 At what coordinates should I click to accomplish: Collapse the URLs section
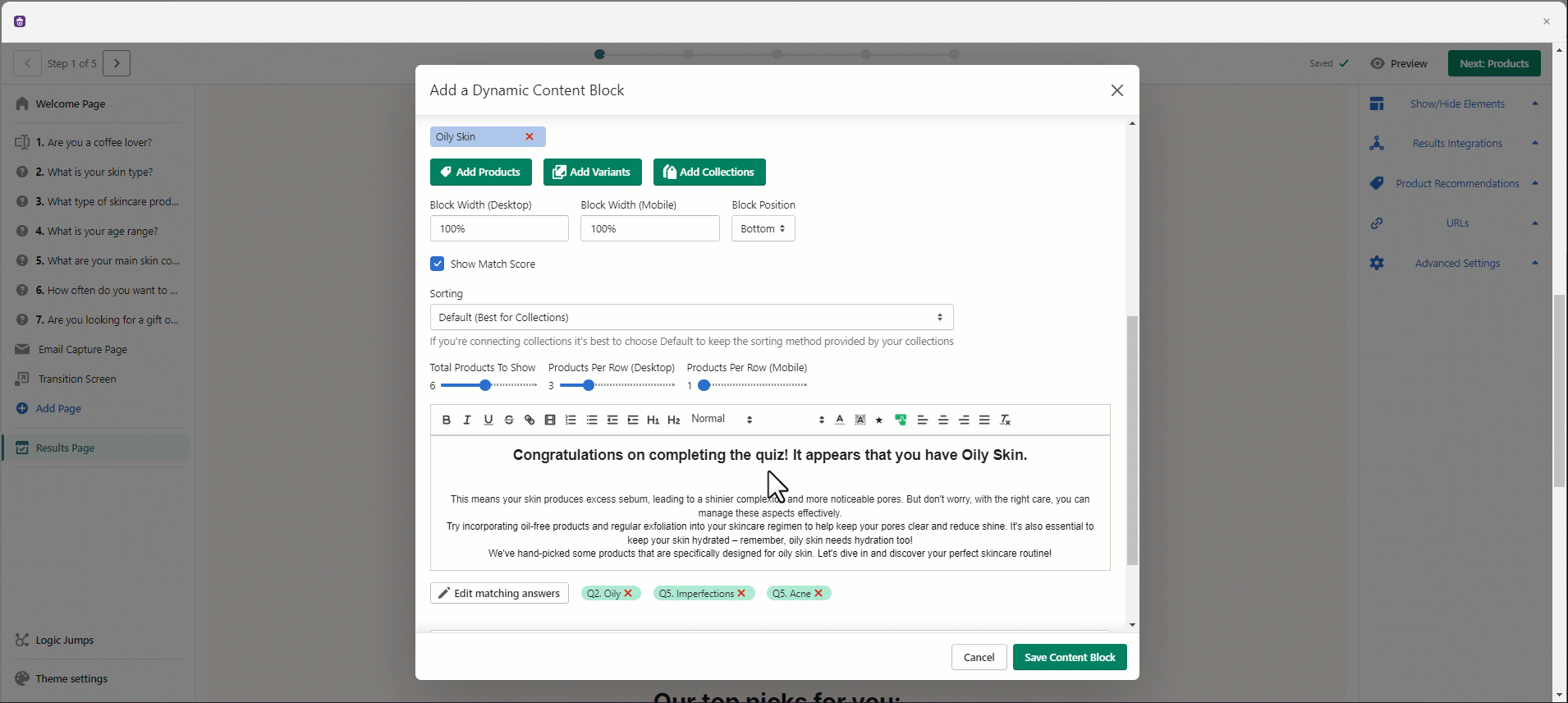(x=1534, y=223)
